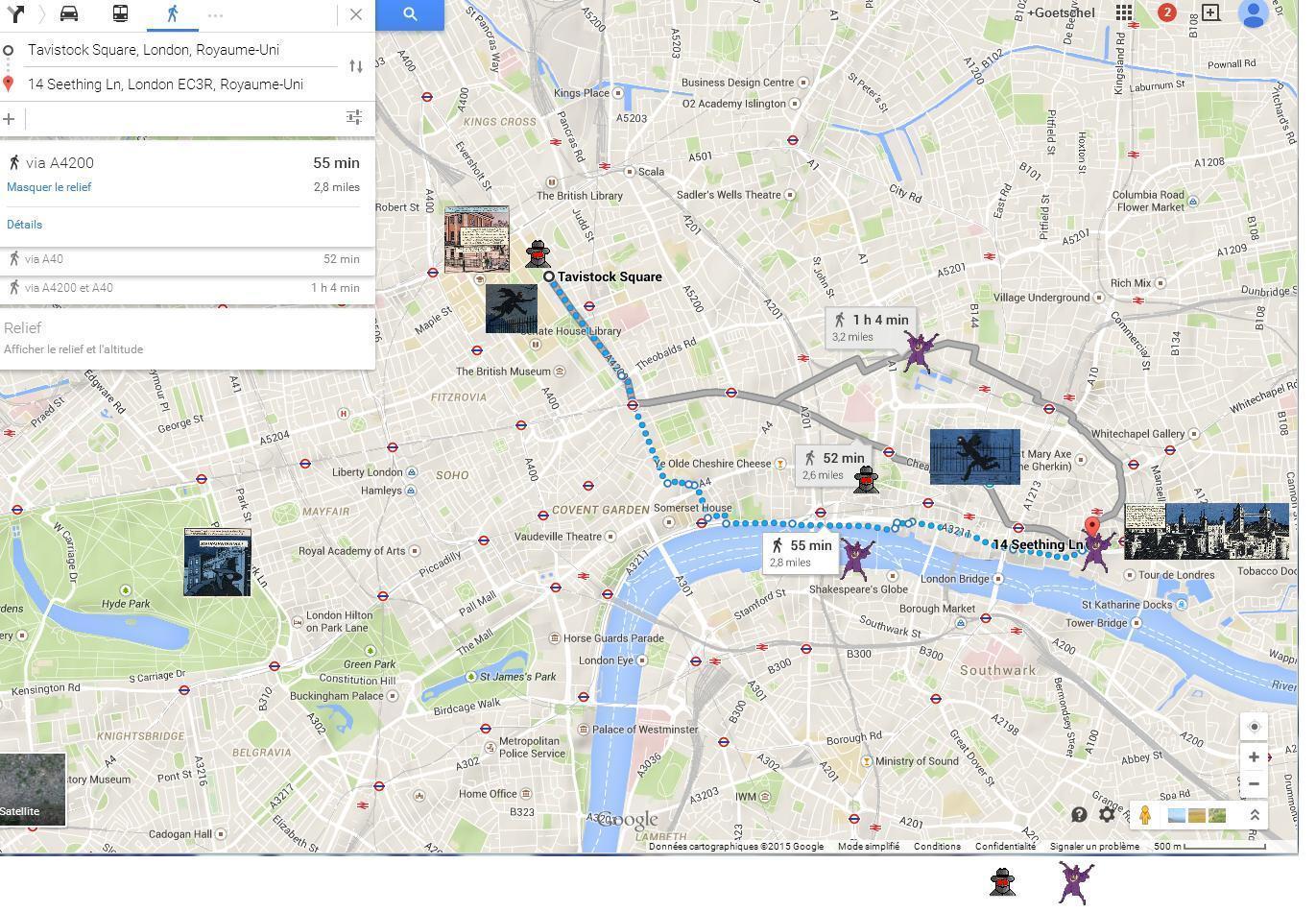Open route options settings icon

[x=354, y=117]
